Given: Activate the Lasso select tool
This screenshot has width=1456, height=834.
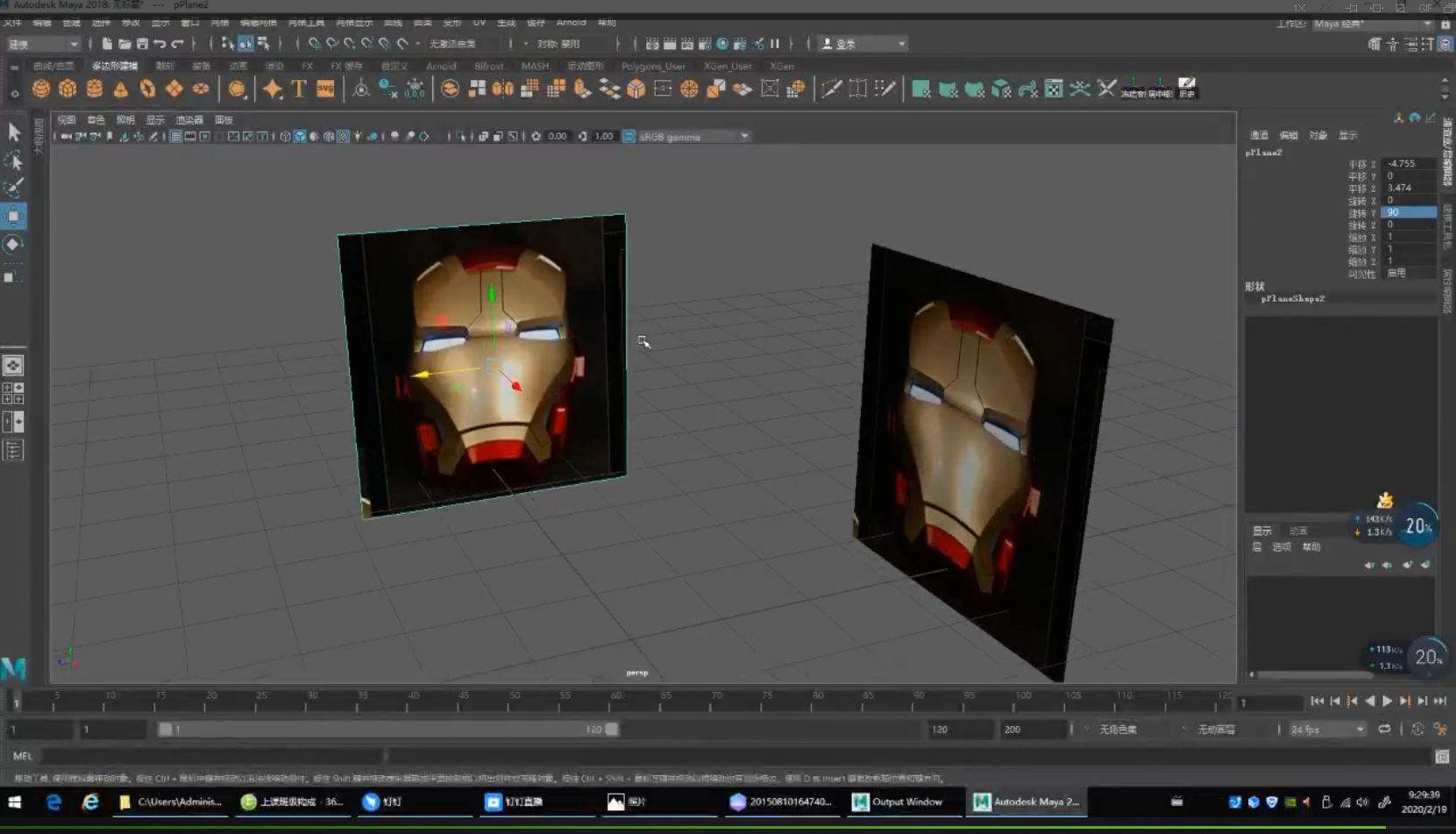Looking at the screenshot, I should click(14, 160).
